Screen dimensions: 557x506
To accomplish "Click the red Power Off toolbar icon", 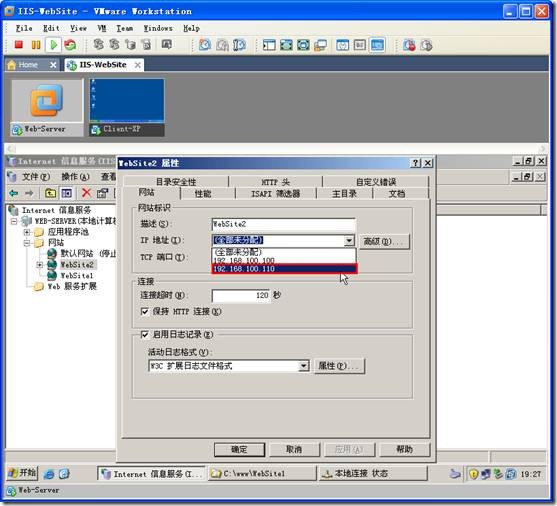I will pyautogui.click(x=18, y=45).
